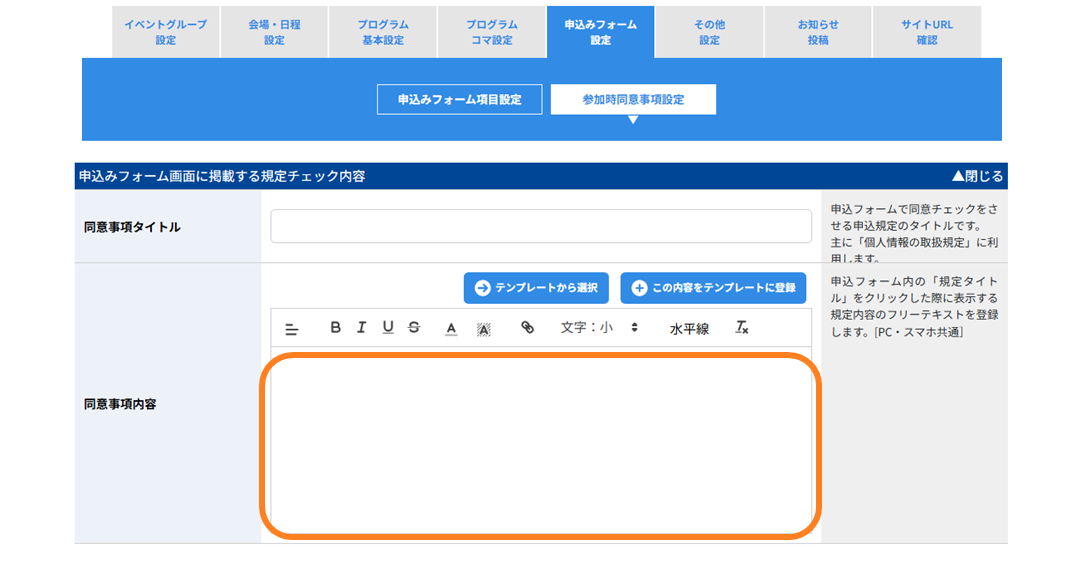
Task: Click the この内容をテンプレートに登録 button
Action: pyautogui.click(x=713, y=288)
